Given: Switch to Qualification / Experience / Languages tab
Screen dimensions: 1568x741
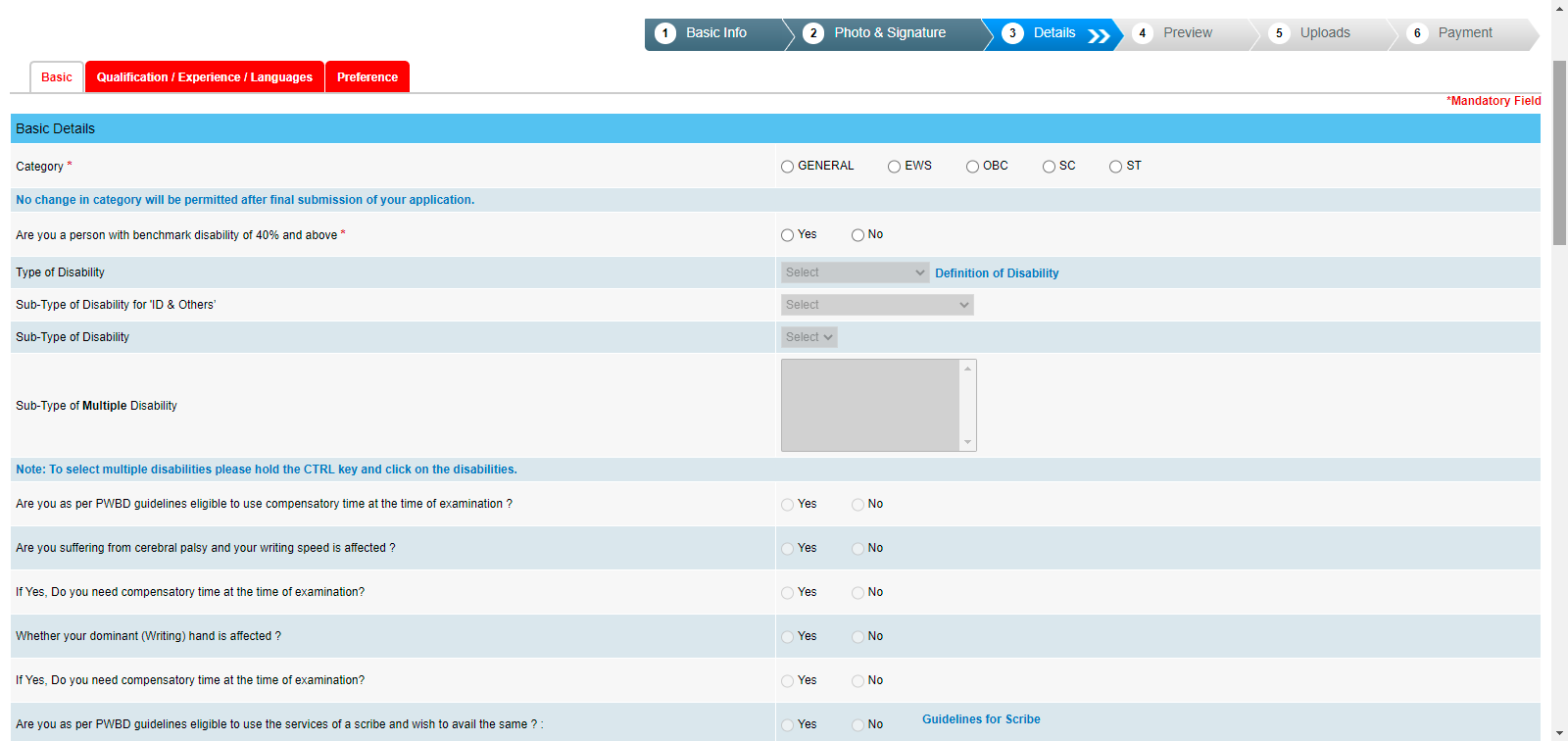Looking at the screenshot, I should point(204,77).
